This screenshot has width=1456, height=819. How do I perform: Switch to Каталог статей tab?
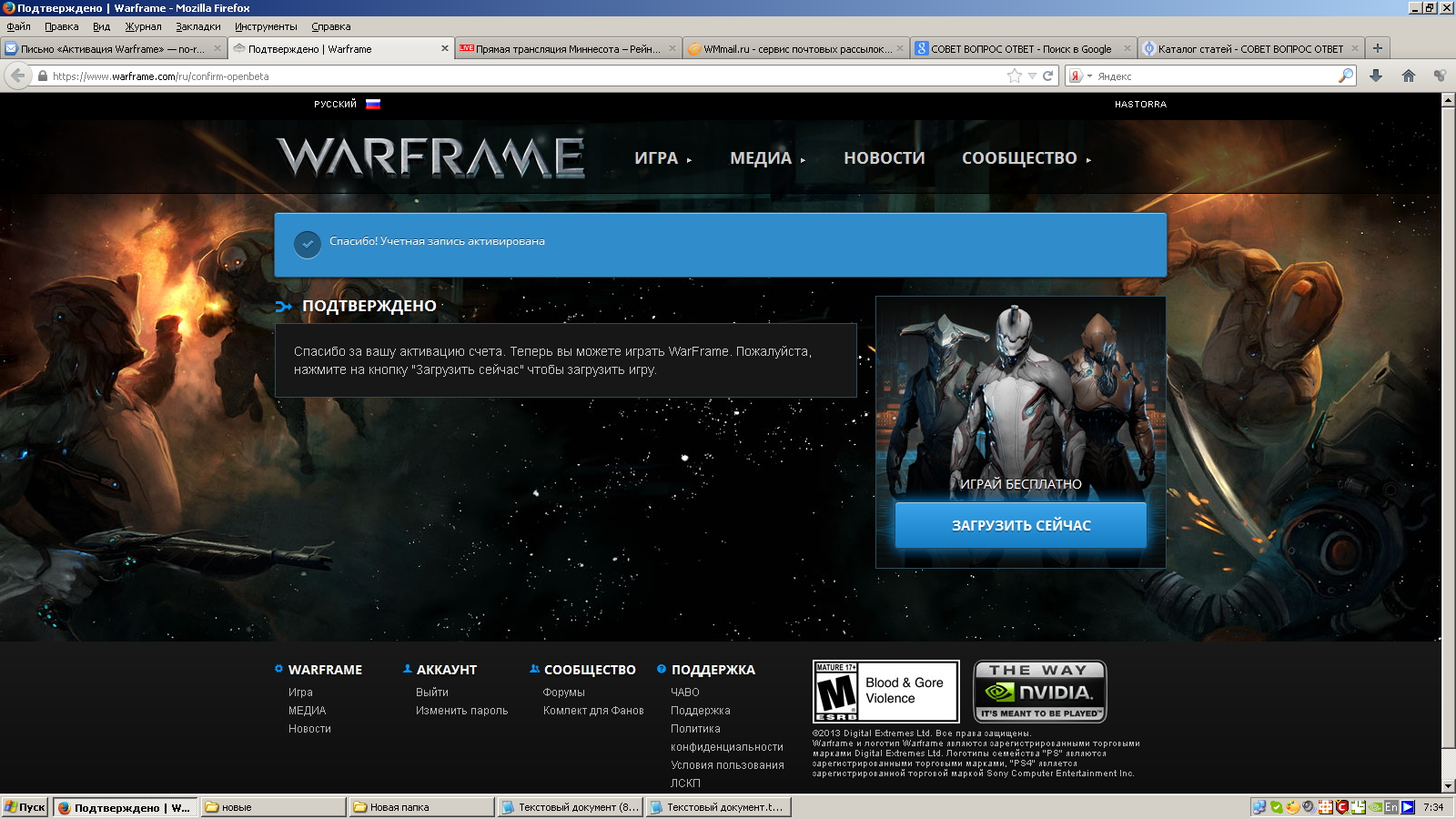pos(1250,49)
